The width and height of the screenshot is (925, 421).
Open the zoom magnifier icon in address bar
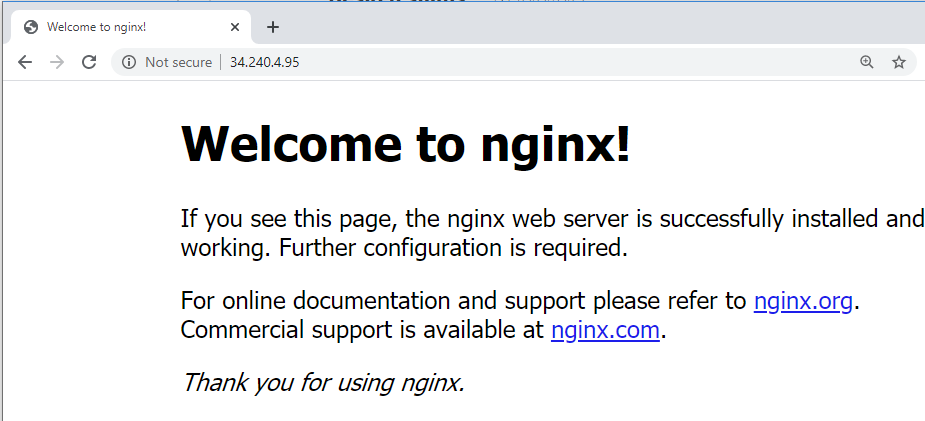click(866, 62)
